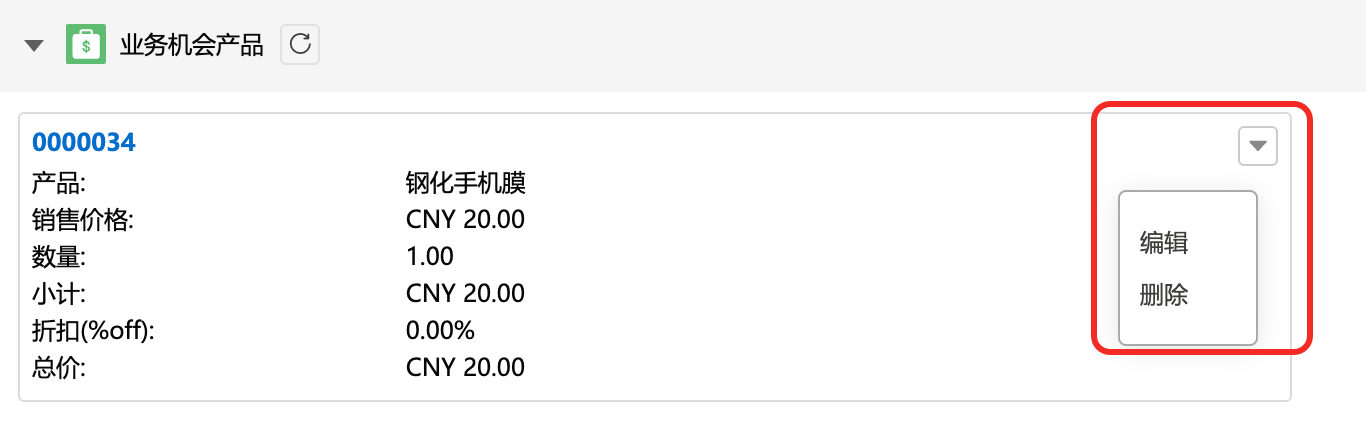The width and height of the screenshot is (1366, 422).
Task: Click the 小计 field label
Action: coord(60,293)
